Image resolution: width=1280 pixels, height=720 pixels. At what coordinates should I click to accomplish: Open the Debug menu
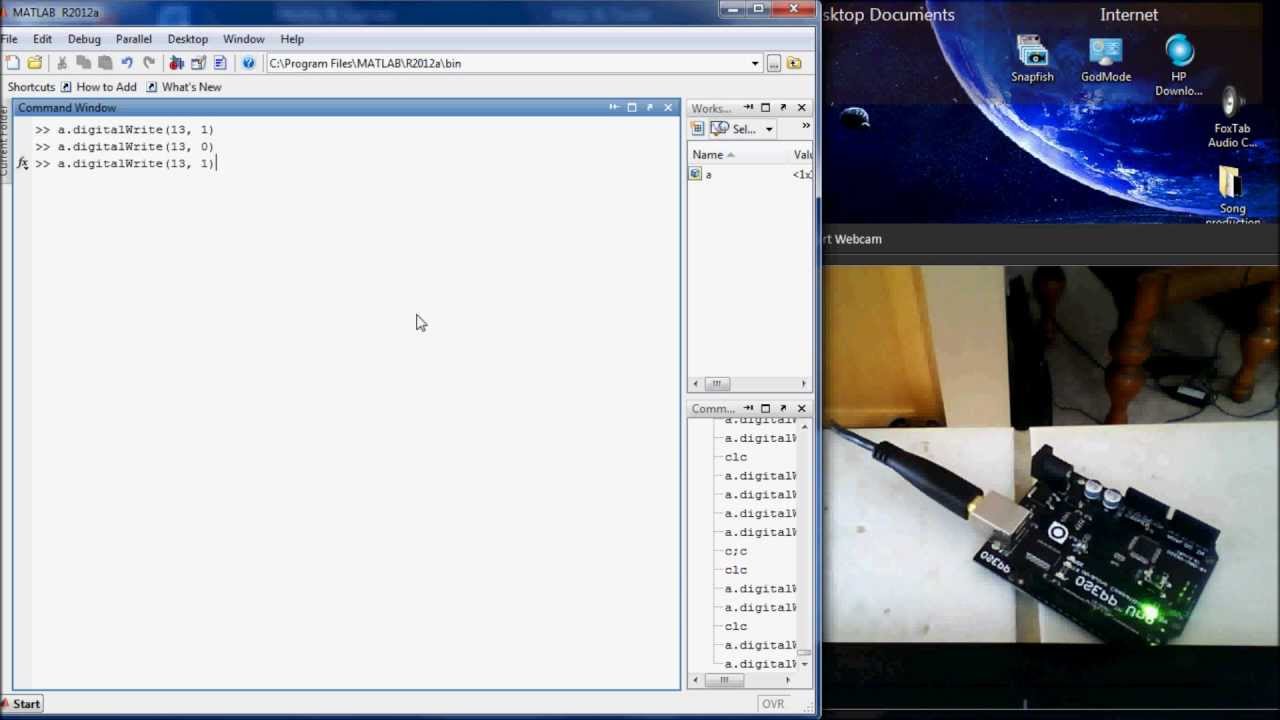point(84,39)
